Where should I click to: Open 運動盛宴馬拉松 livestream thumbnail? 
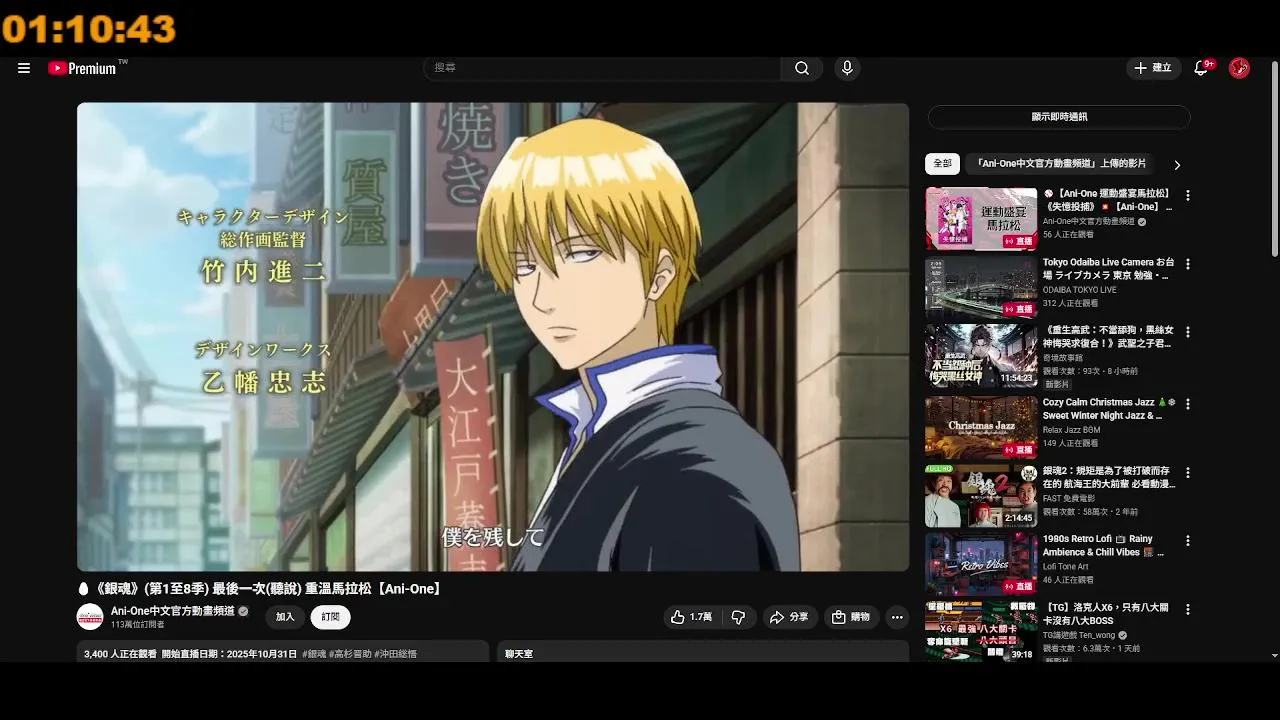981,219
